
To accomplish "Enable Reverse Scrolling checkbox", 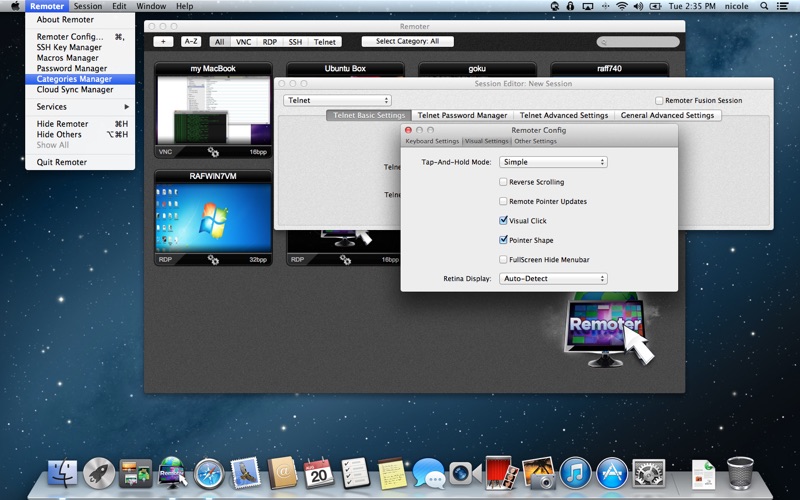I will pos(503,182).
